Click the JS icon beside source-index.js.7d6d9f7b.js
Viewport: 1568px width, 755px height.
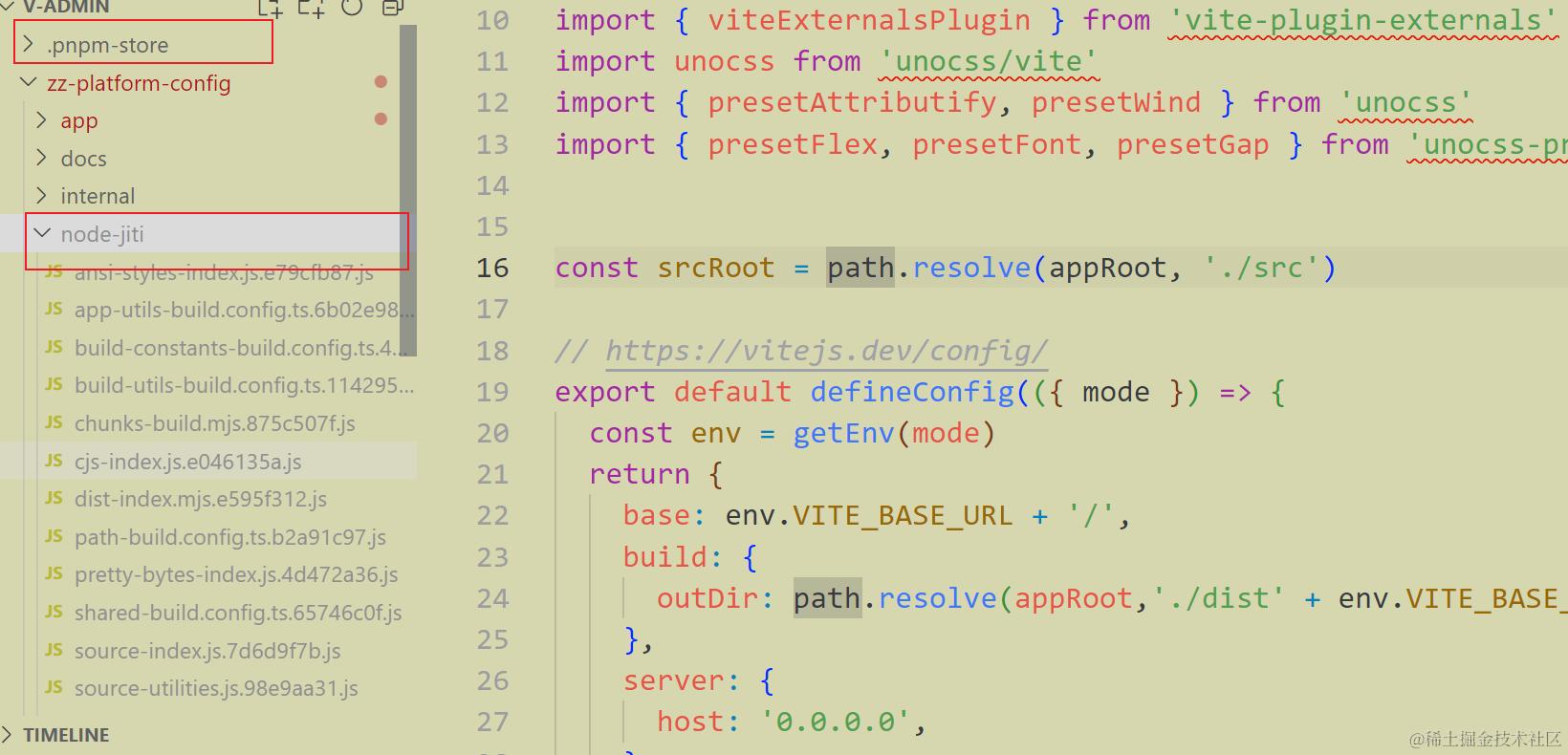[54, 651]
